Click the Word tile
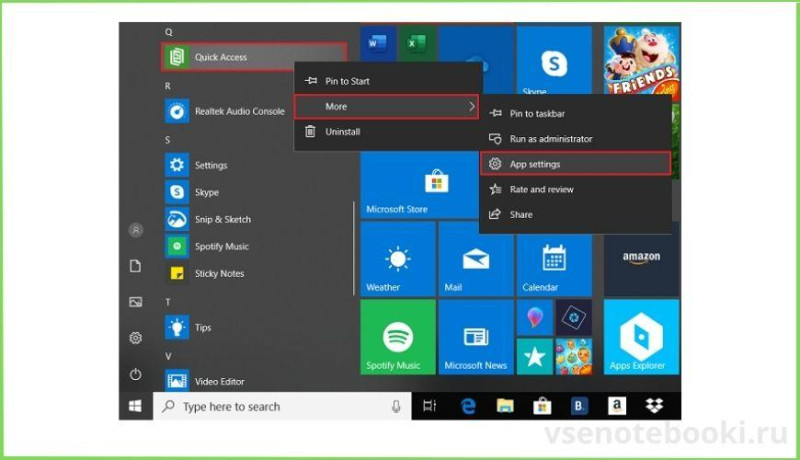Viewport: 800px width, 460px height. 378,44
